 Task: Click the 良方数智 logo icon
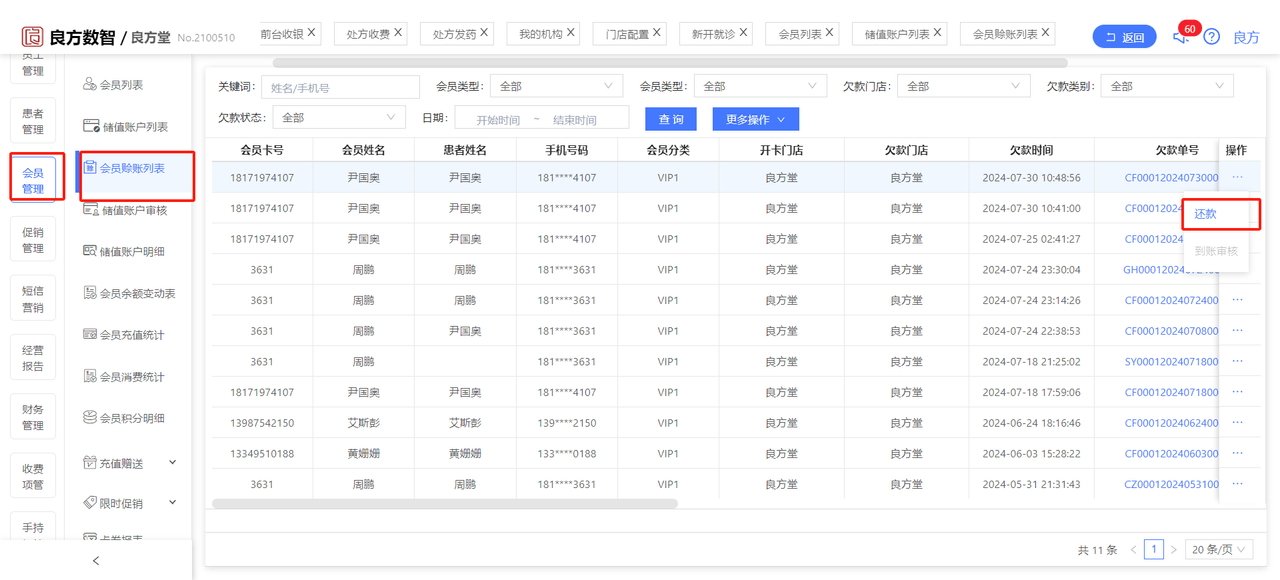33,37
